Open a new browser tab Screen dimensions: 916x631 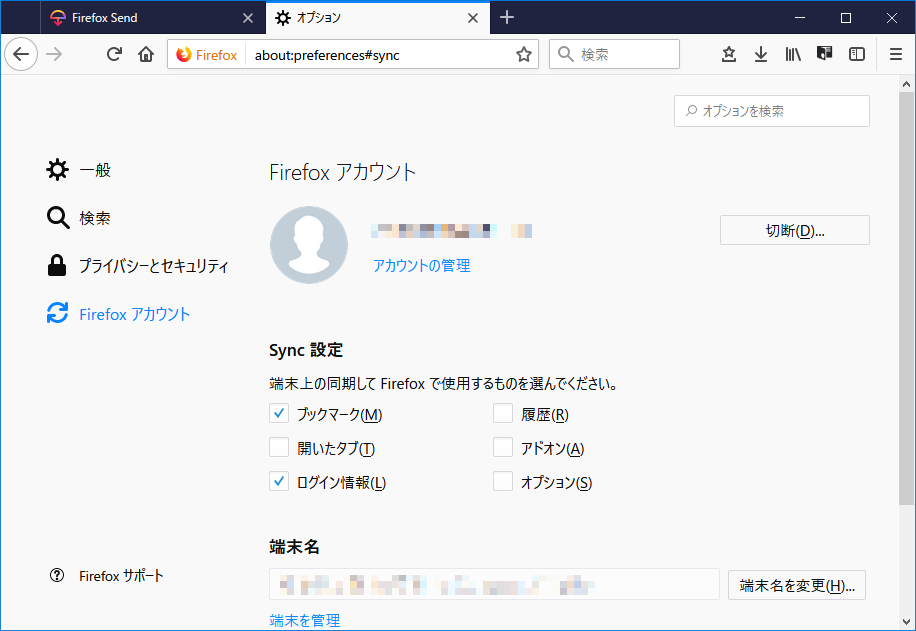pos(506,17)
